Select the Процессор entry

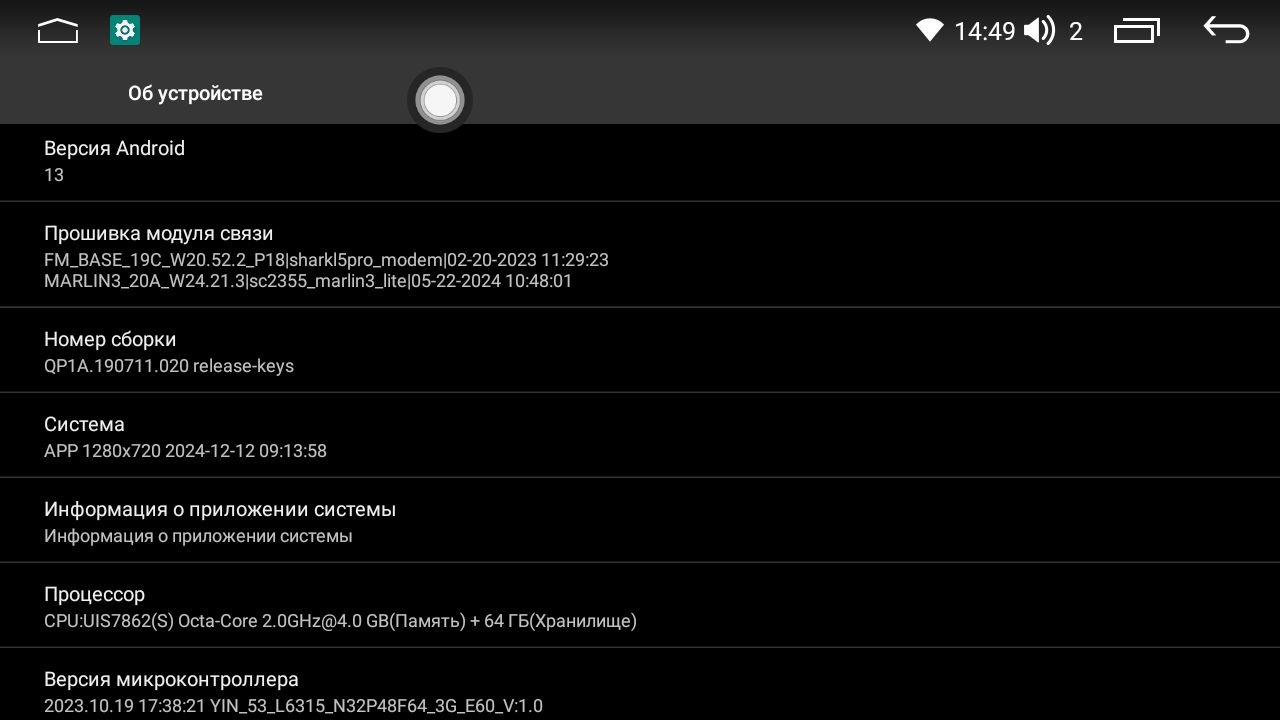click(640, 605)
